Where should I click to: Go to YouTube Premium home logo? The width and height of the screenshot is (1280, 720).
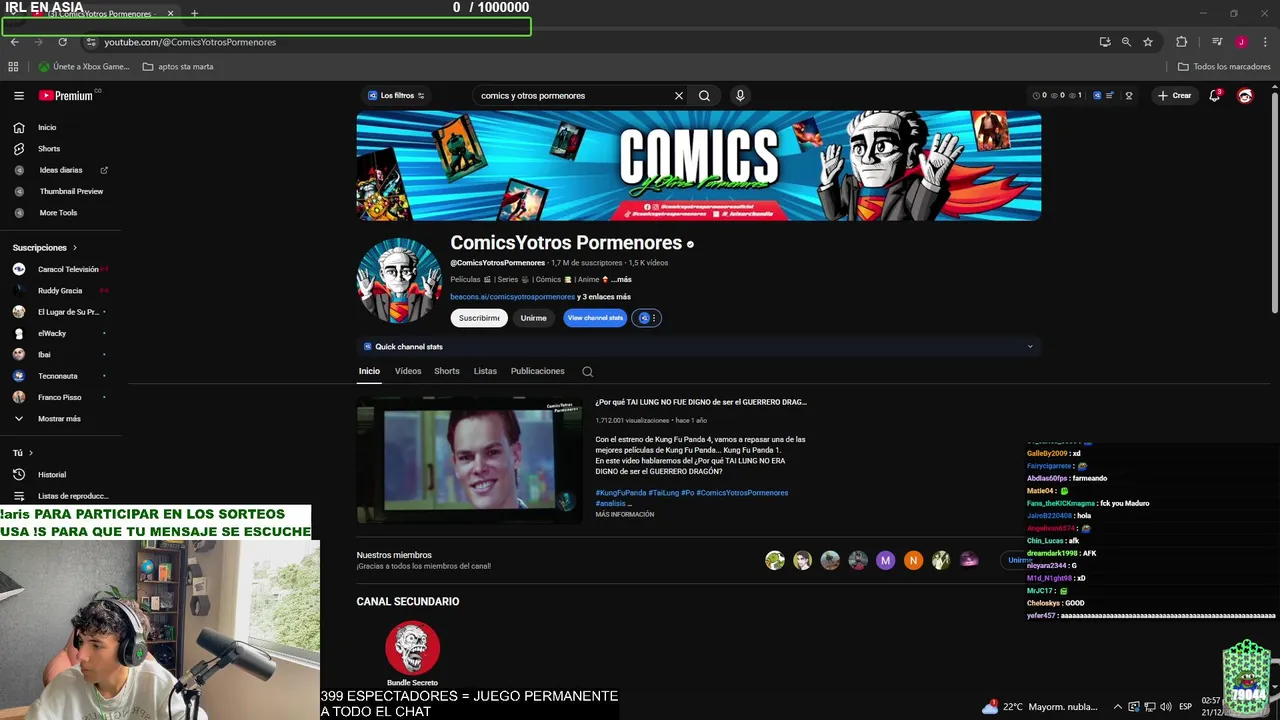pos(67,96)
